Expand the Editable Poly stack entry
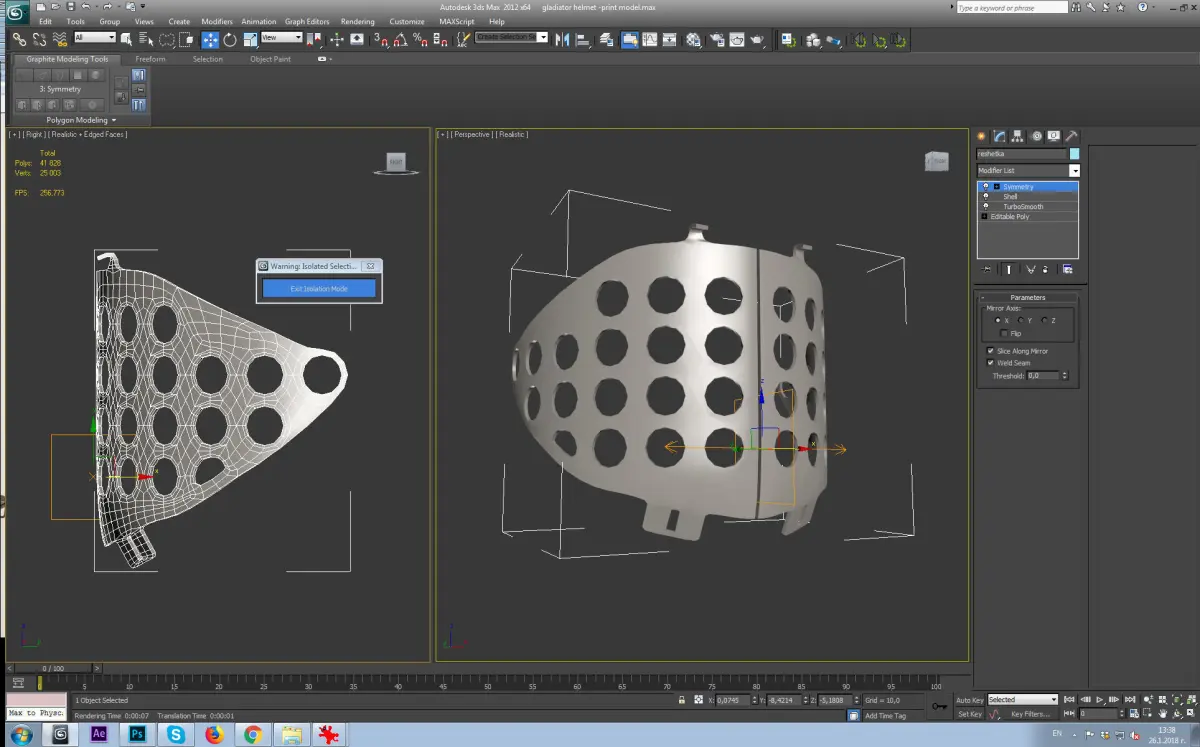Image resolution: width=1200 pixels, height=747 pixels. coord(985,216)
